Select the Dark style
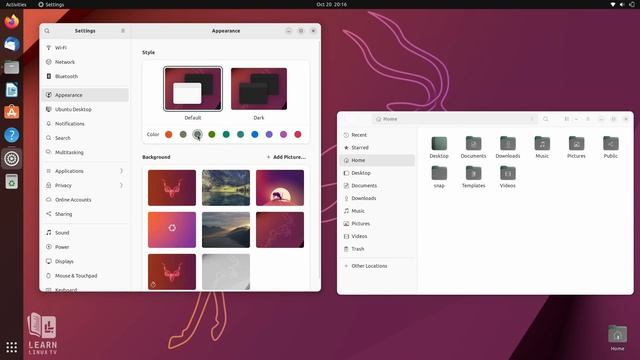The image size is (640, 360). click(x=259, y=89)
